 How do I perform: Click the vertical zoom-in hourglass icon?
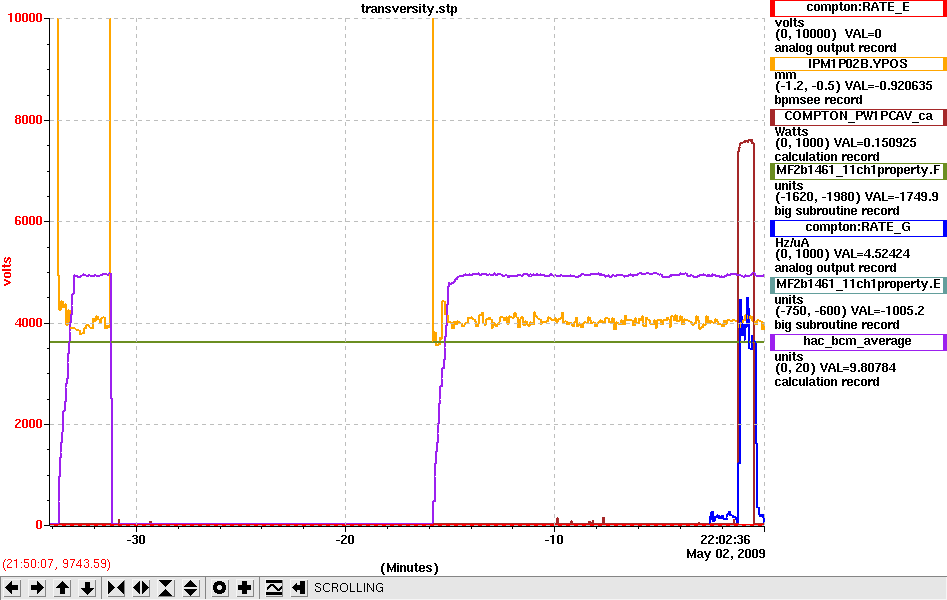[165, 588]
